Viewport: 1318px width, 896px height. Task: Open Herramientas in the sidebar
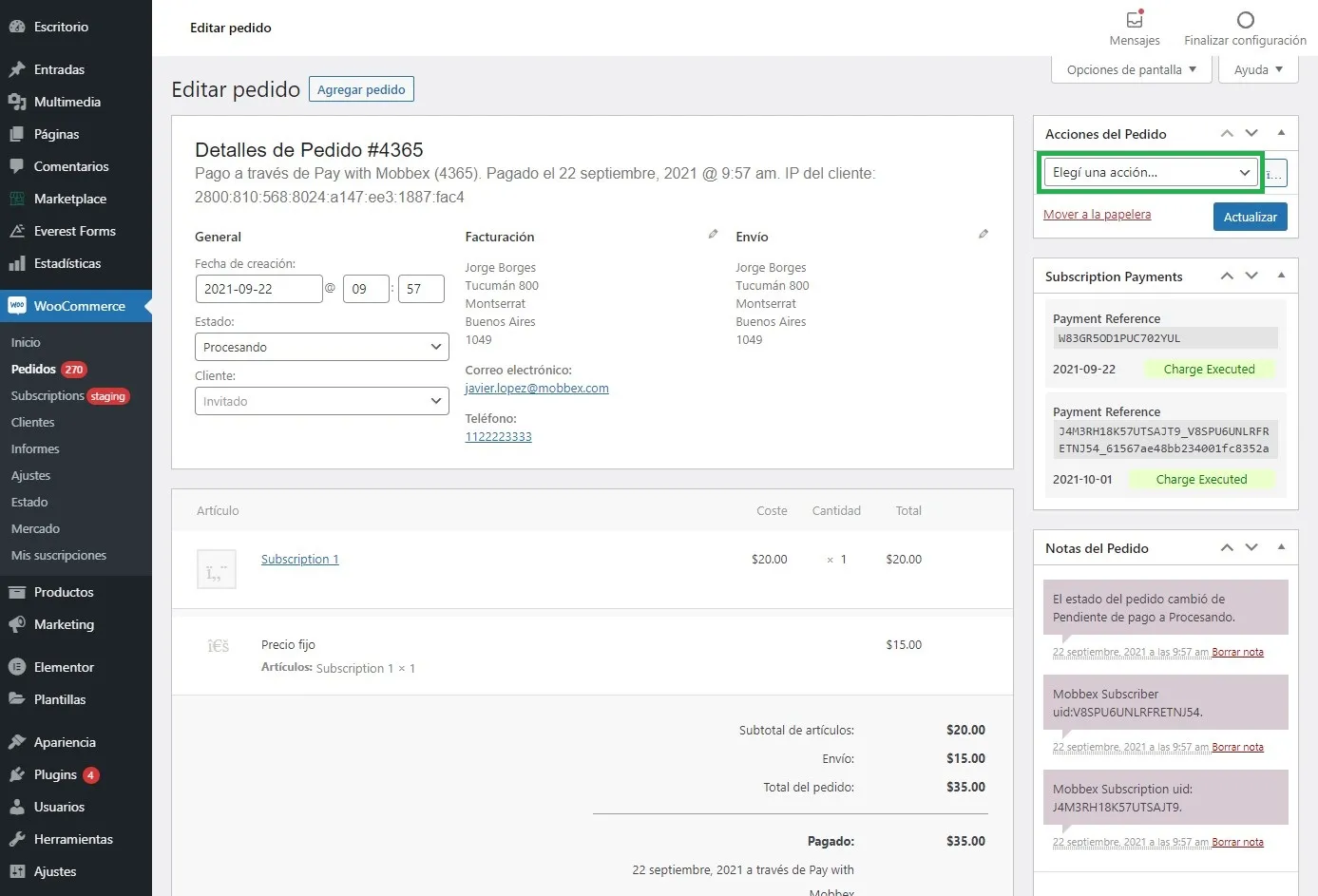tap(76, 839)
